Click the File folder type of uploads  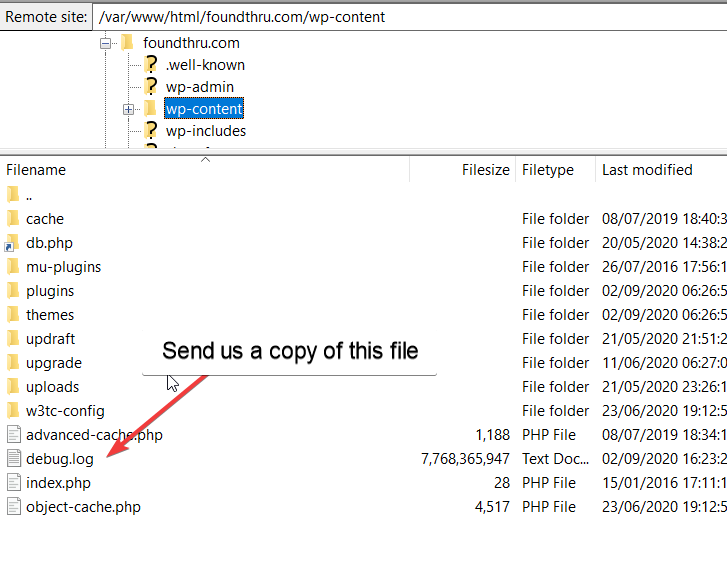(x=555, y=387)
